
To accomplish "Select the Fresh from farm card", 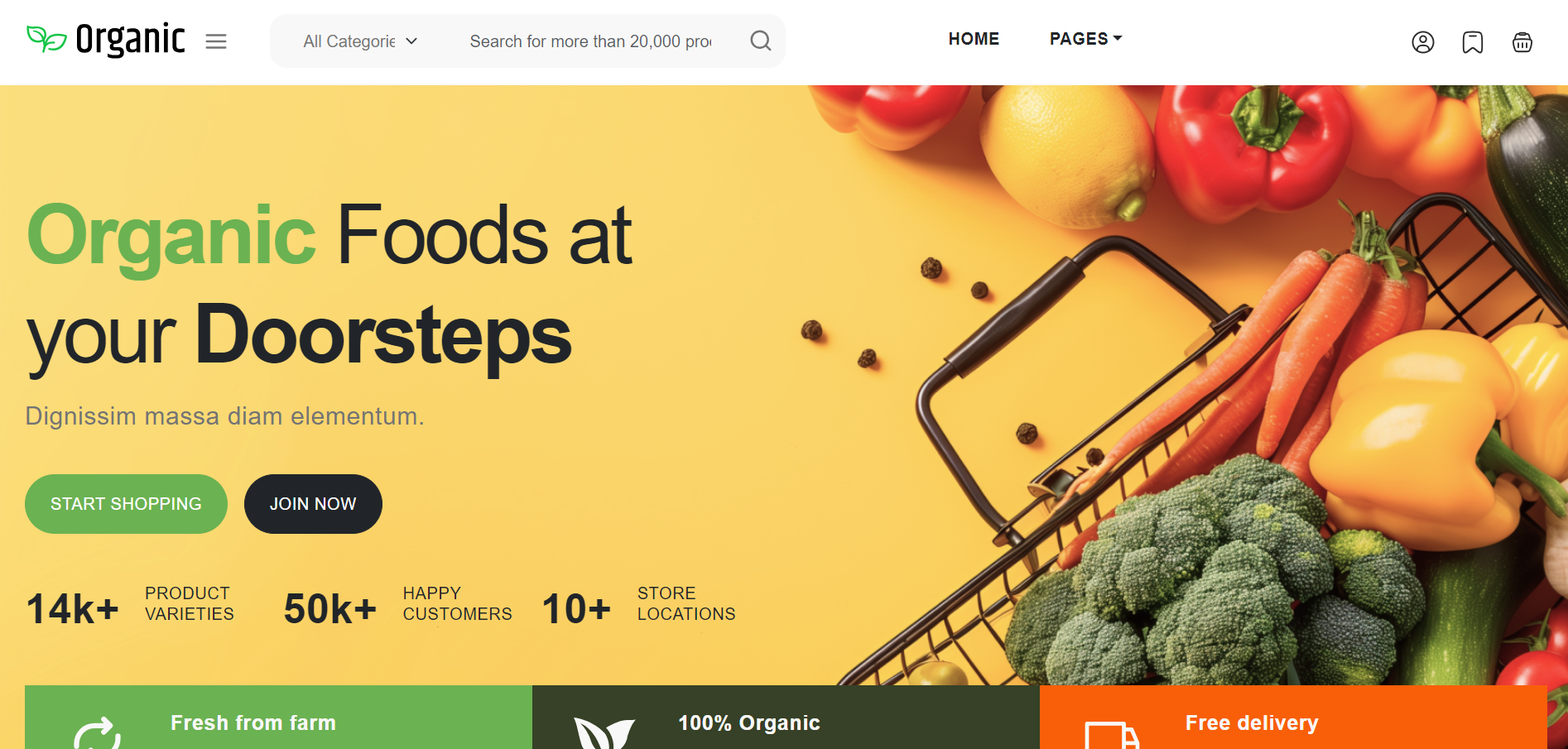I will (278, 718).
